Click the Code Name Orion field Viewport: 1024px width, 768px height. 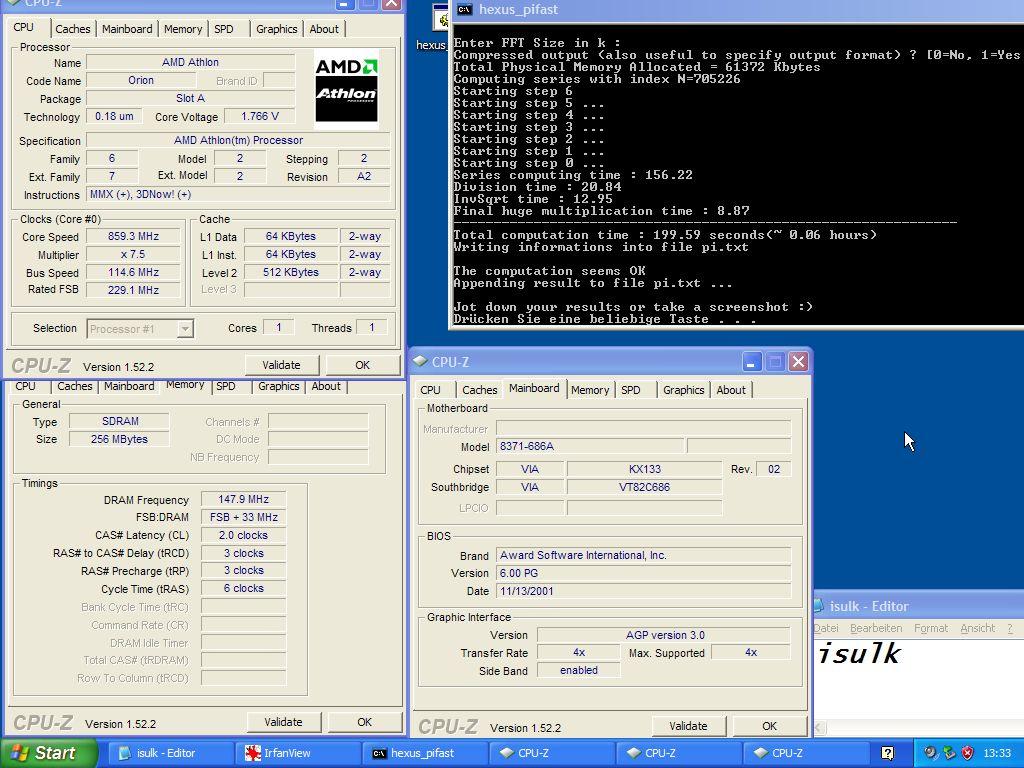click(x=141, y=80)
